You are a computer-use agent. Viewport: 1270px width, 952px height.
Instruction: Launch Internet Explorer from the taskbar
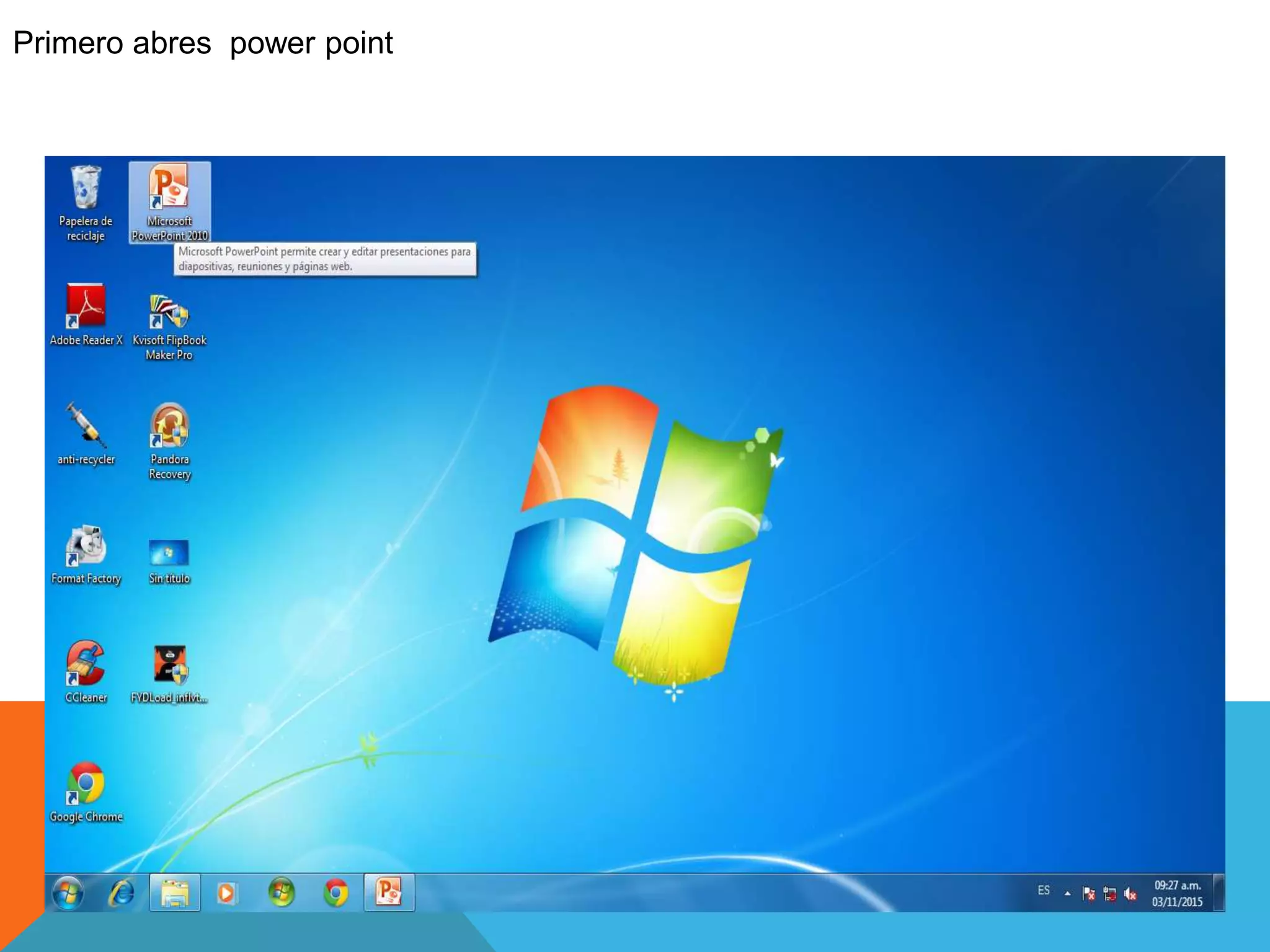[122, 893]
